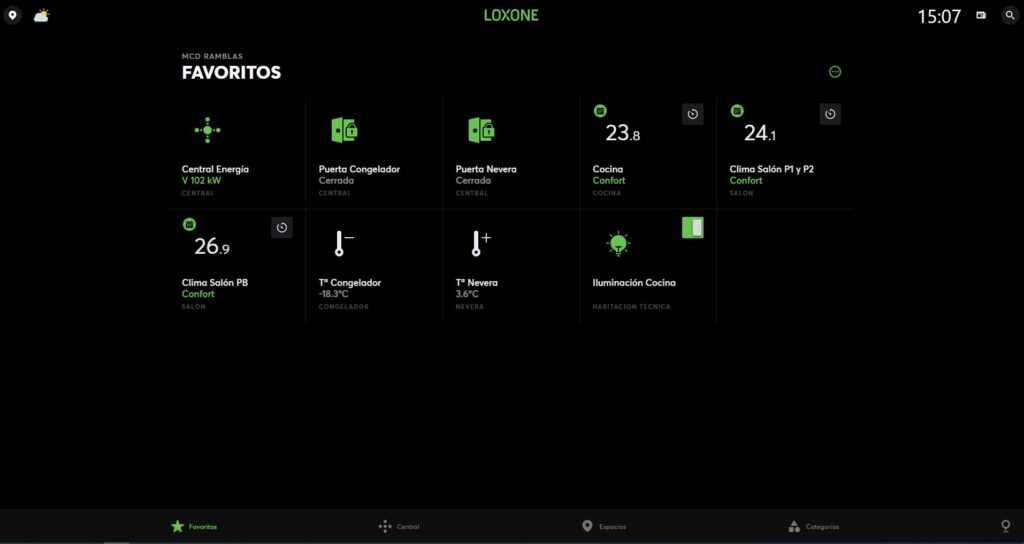This screenshot has width=1024, height=544.
Task: Open the Clima Salón P1 y P2 timer options
Action: (x=830, y=114)
